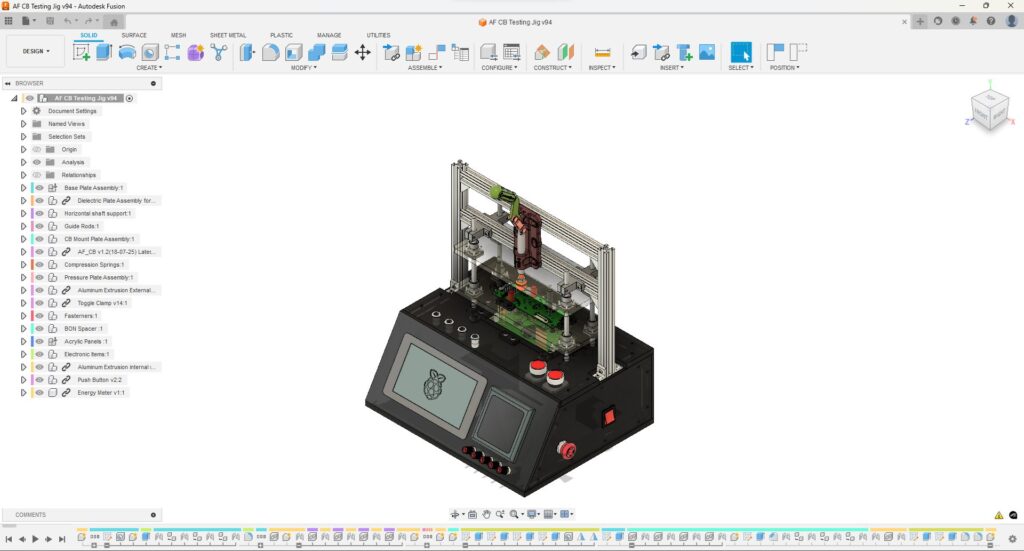Open the POSITION panel menu

pyautogui.click(x=784, y=68)
